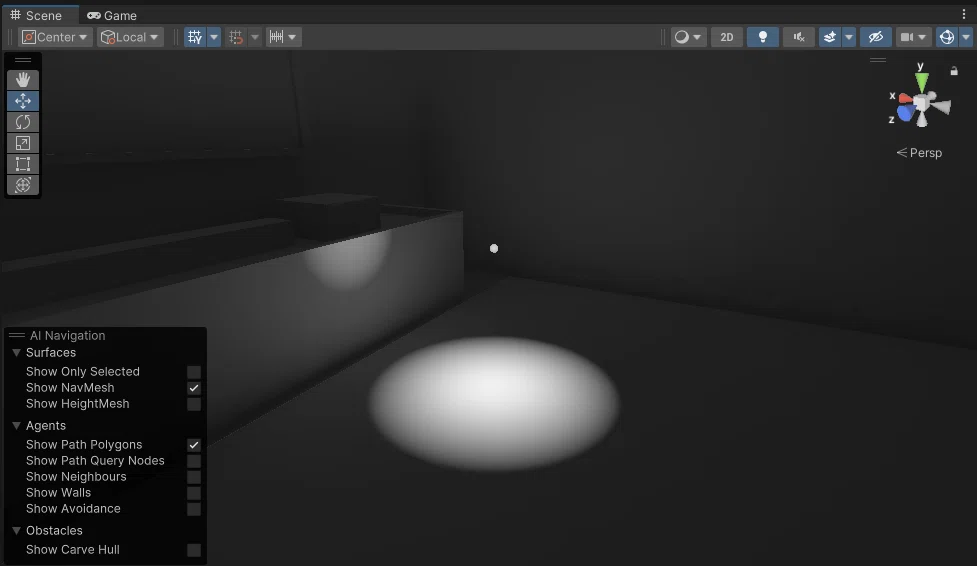Toggle scene lighting bulb icon
Viewport: 977px width, 566px height.
[x=763, y=37]
